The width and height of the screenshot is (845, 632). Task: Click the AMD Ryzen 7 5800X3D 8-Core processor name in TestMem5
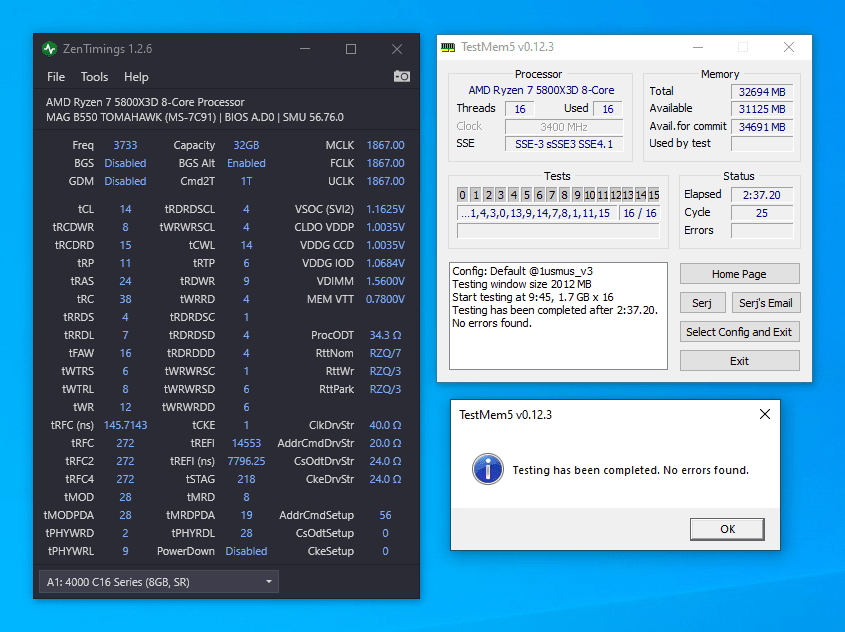tap(541, 91)
